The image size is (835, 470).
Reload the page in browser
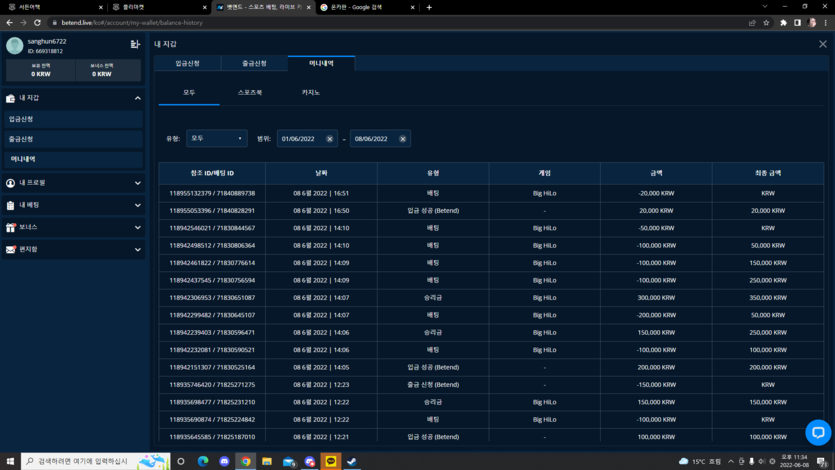(x=37, y=23)
